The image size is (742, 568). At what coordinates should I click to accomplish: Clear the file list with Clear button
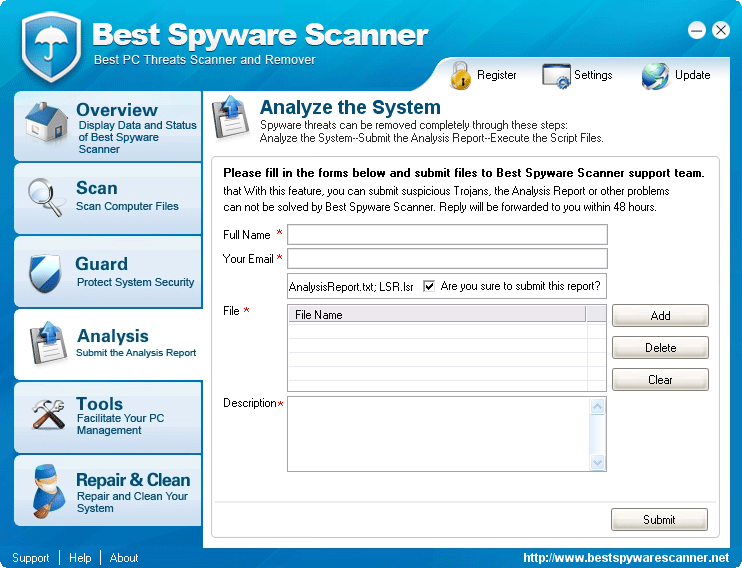click(x=660, y=380)
